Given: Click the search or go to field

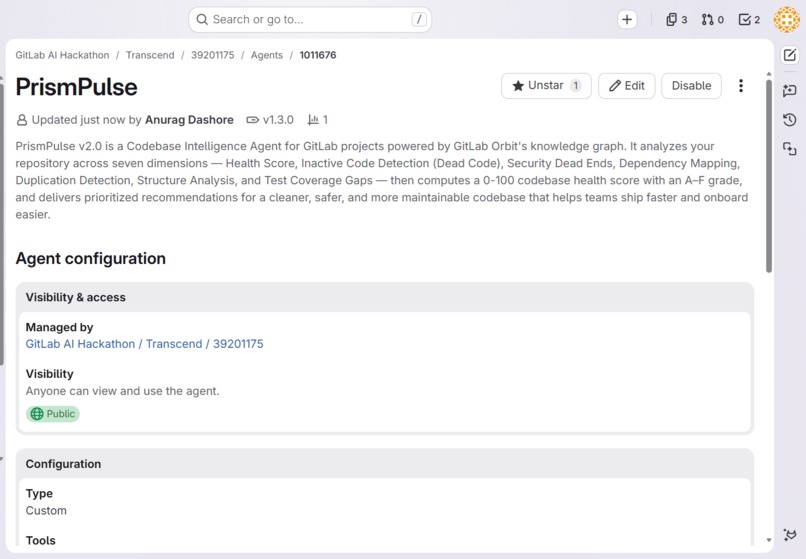Looking at the screenshot, I should 310,20.
